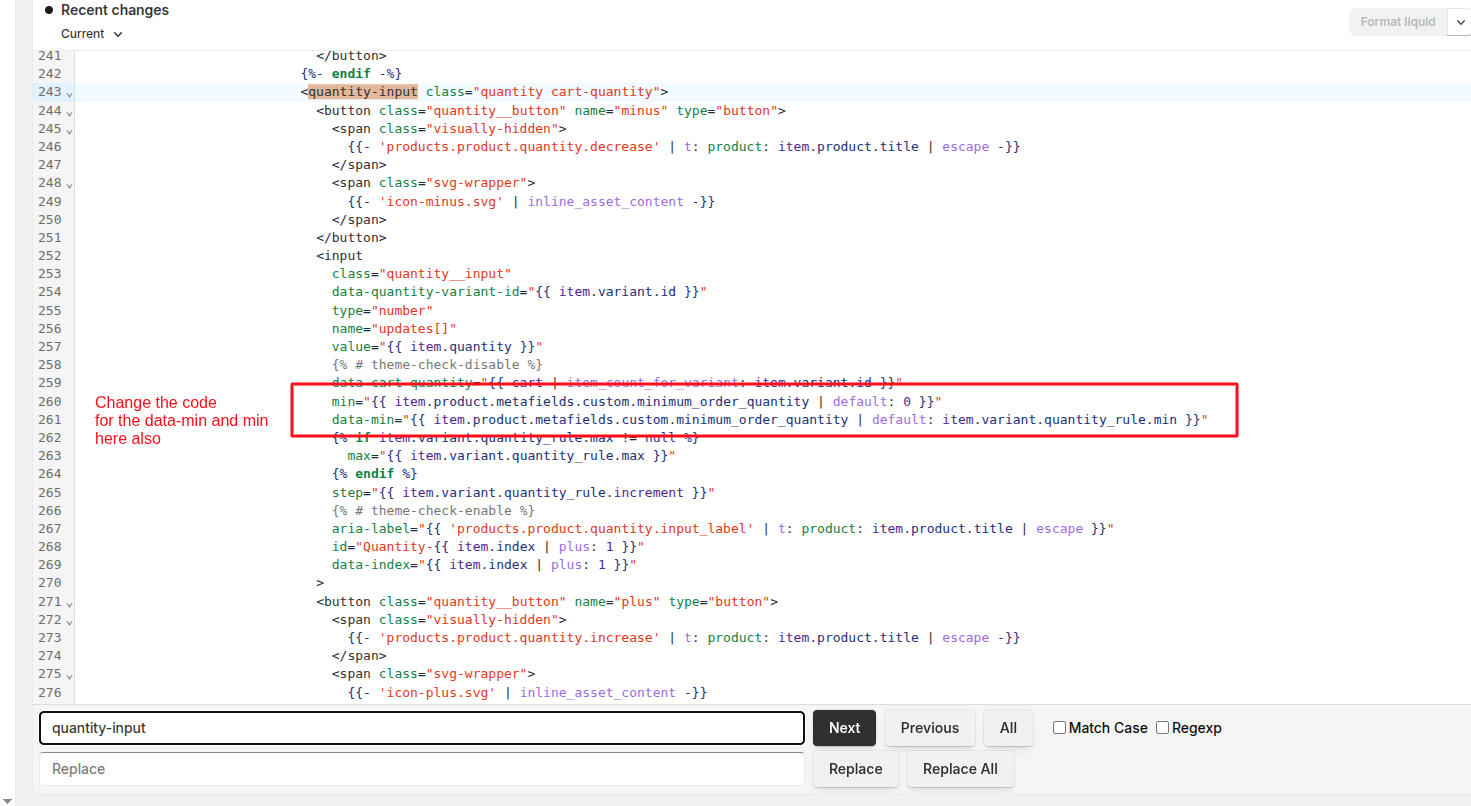Click the products.product.quantity.increase code line
Image resolution: width=1471 pixels, height=806 pixels.
pos(684,637)
